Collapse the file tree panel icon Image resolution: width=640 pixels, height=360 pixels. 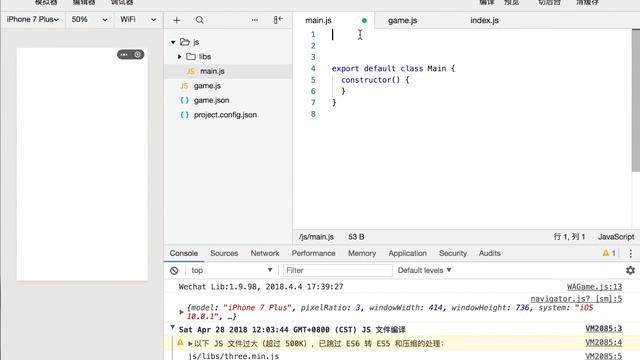tap(278, 20)
